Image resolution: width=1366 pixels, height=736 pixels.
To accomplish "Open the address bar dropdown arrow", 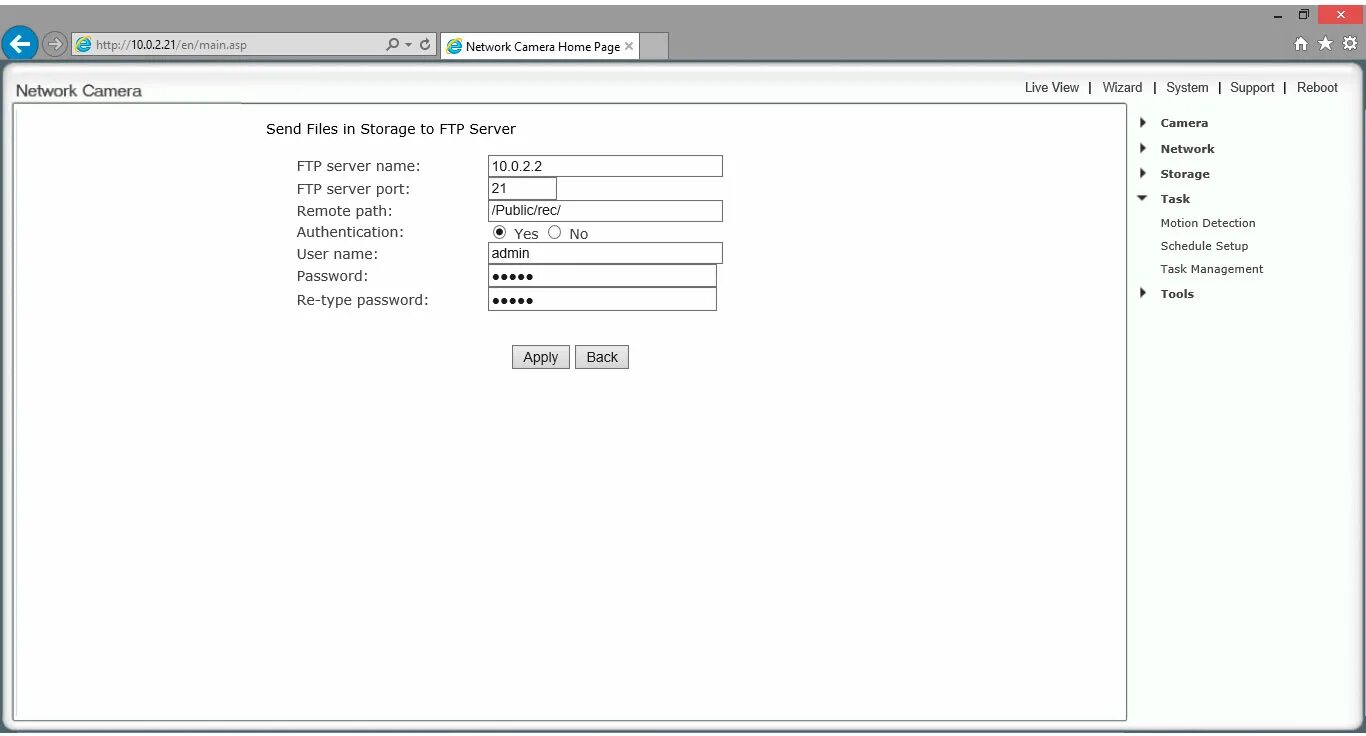I will [408, 45].
